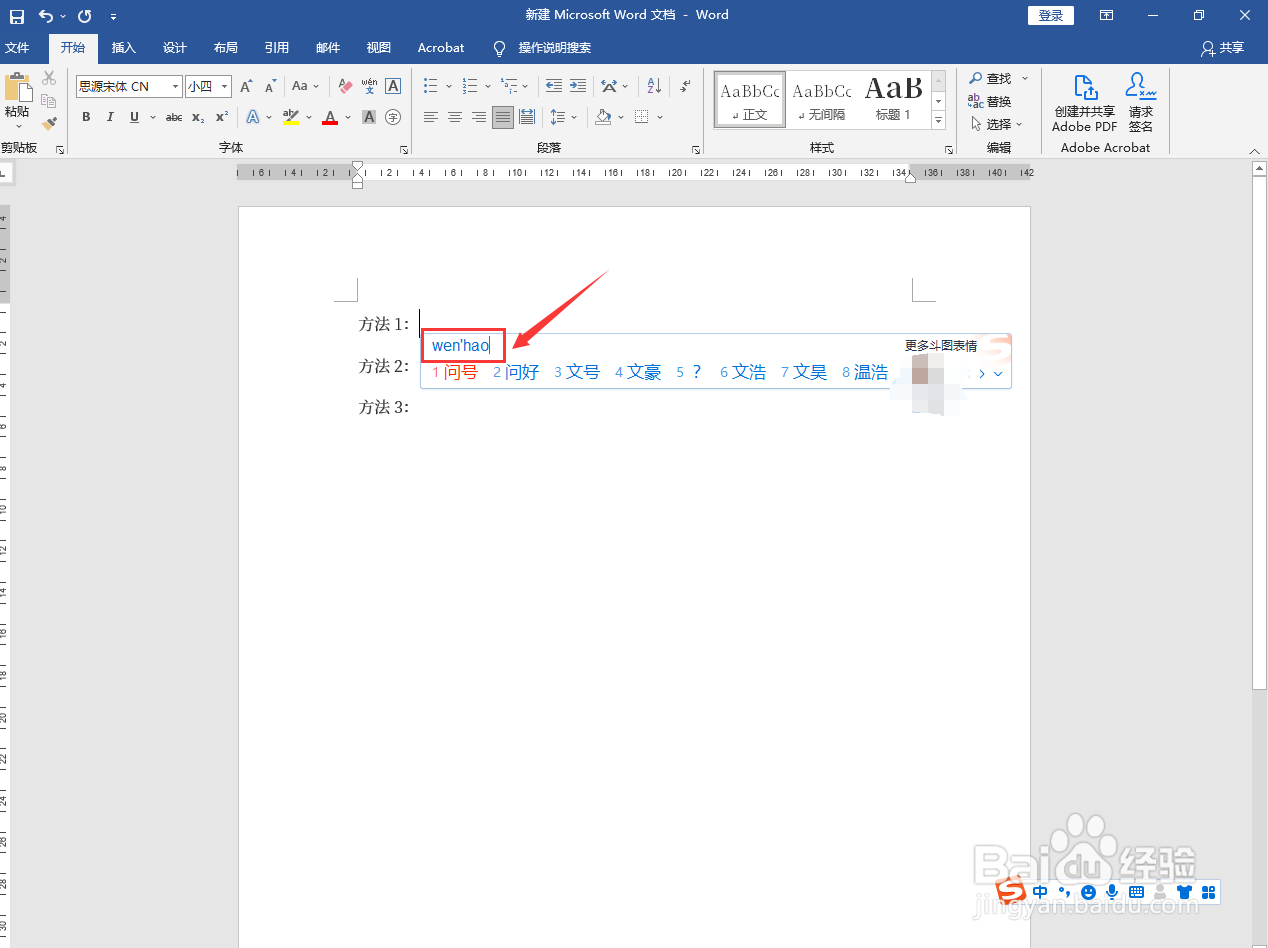Expand the styles gallery more arrow

click(x=938, y=121)
